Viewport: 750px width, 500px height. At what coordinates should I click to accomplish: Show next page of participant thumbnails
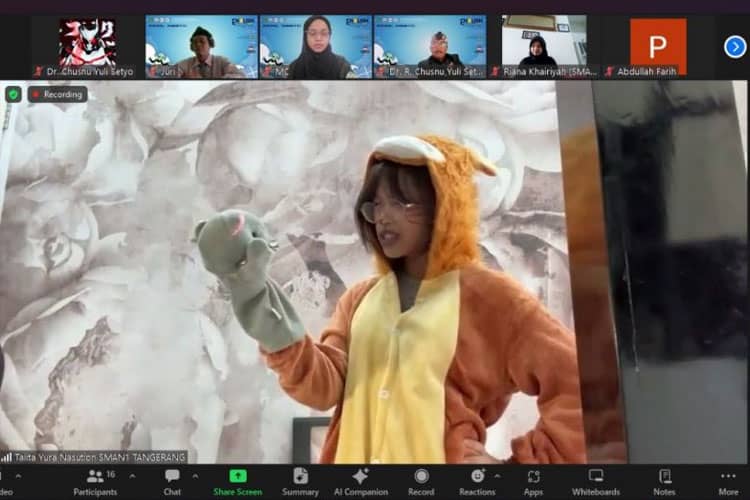tap(735, 47)
